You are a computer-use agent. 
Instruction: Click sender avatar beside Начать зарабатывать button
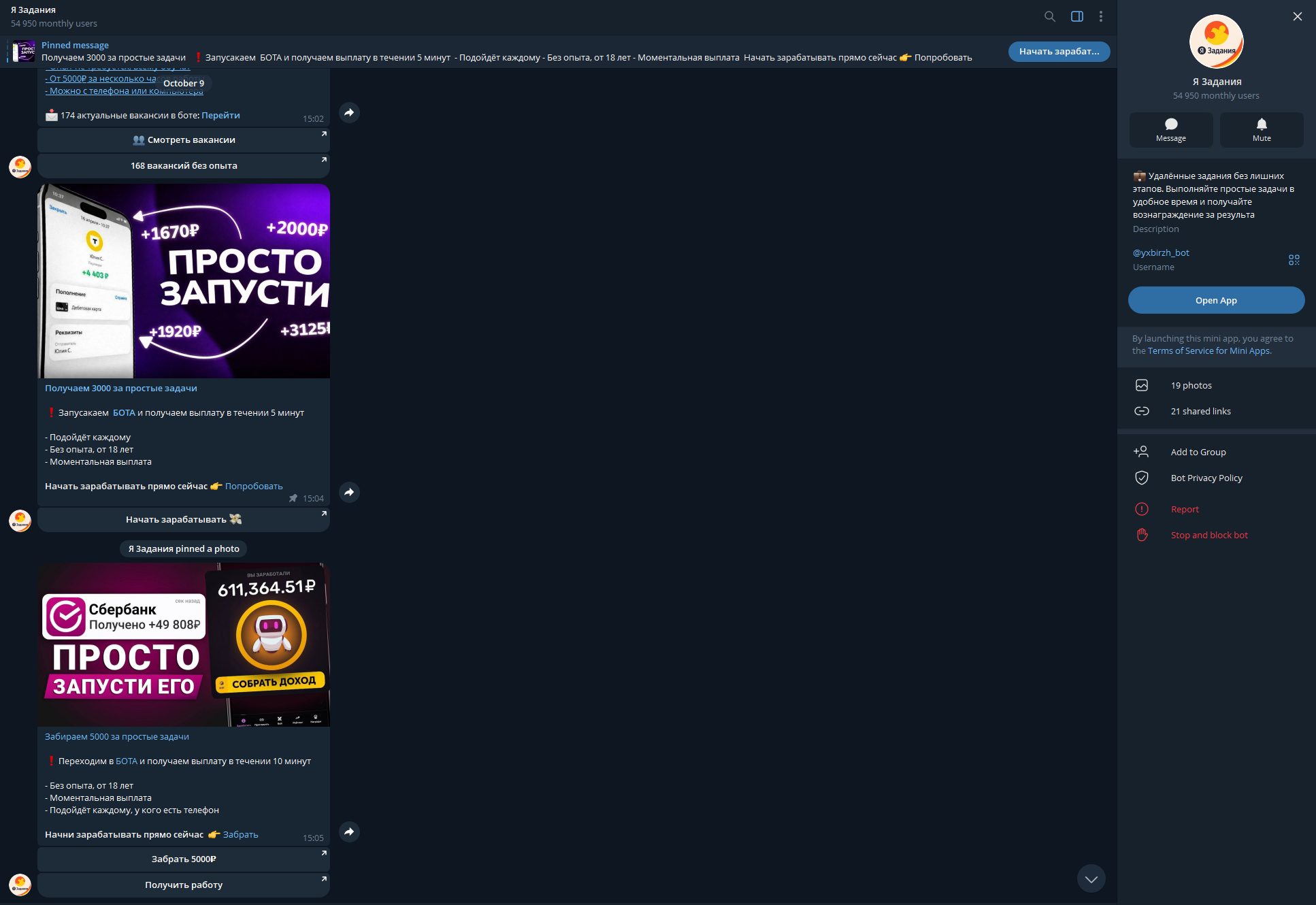[20, 521]
